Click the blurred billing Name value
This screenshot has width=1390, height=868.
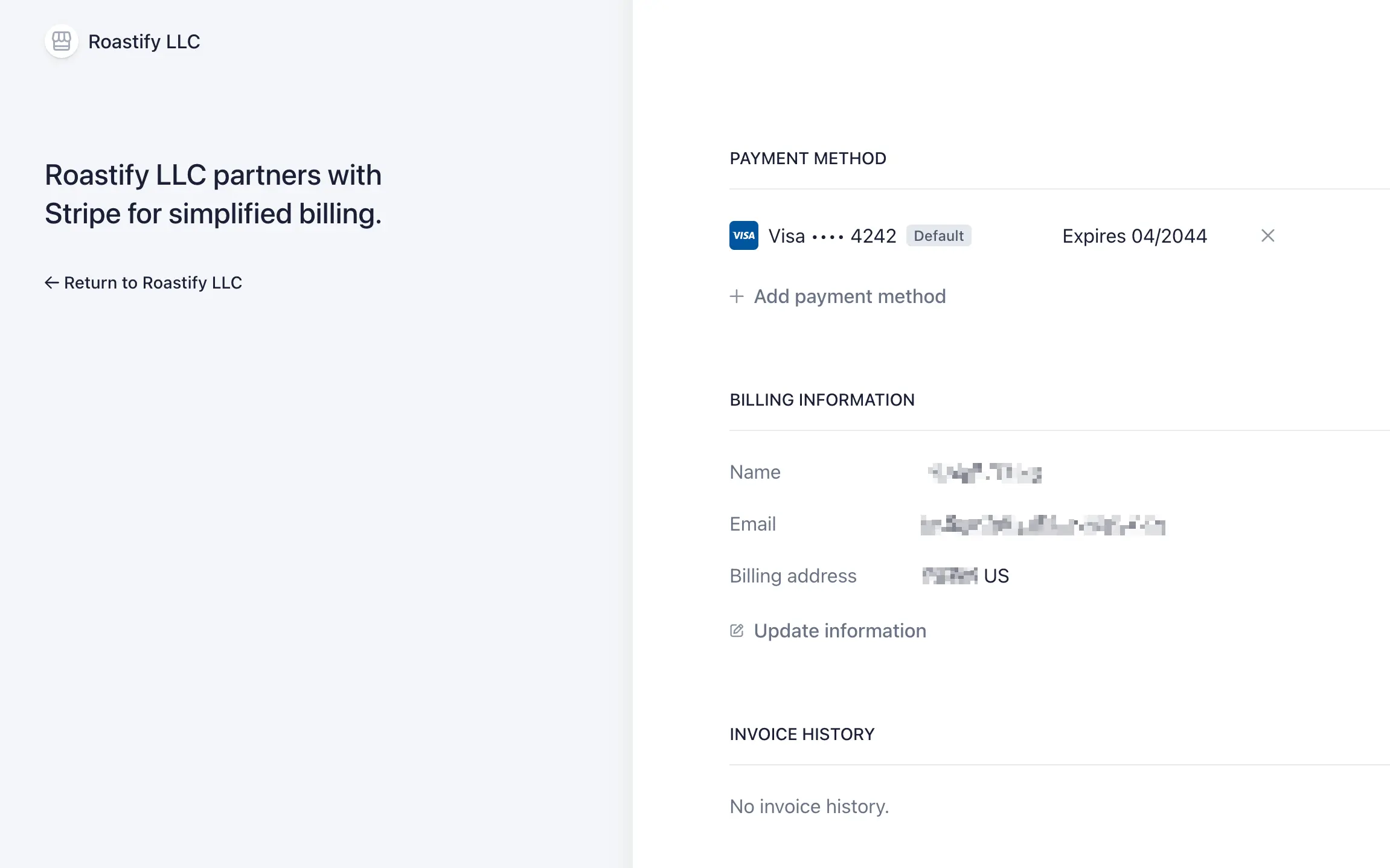point(985,473)
